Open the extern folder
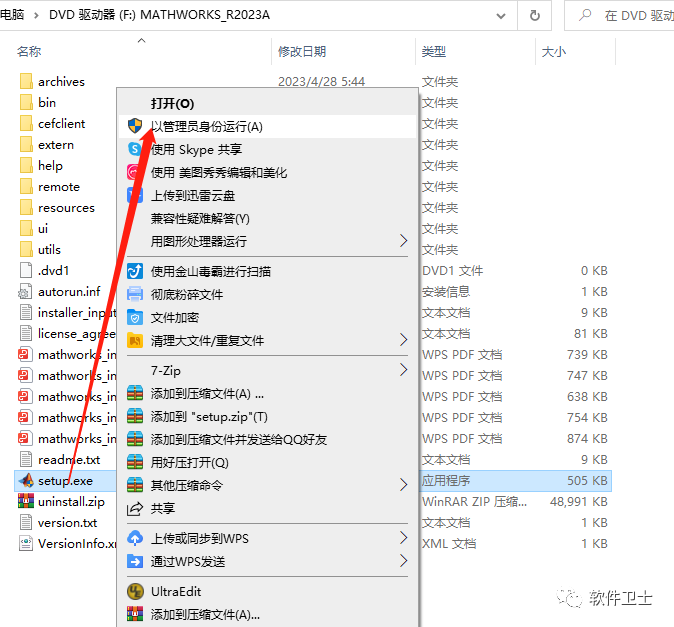Image resolution: width=674 pixels, height=627 pixels. click(56, 144)
